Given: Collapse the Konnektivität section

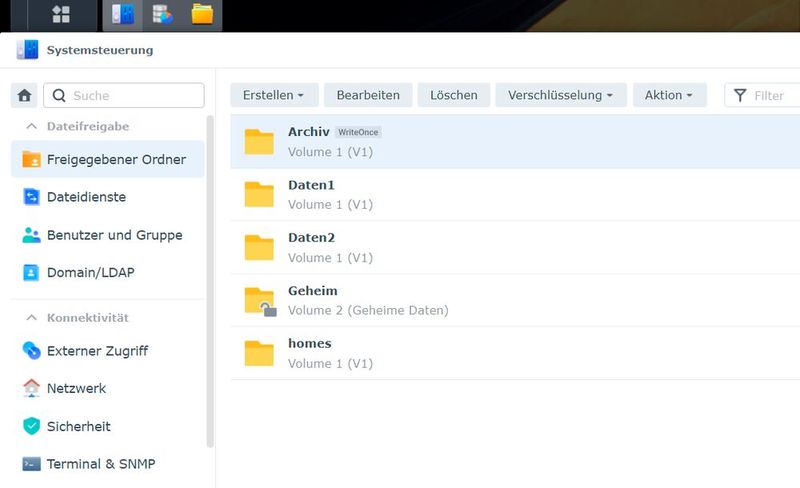Looking at the screenshot, I should 32,318.
